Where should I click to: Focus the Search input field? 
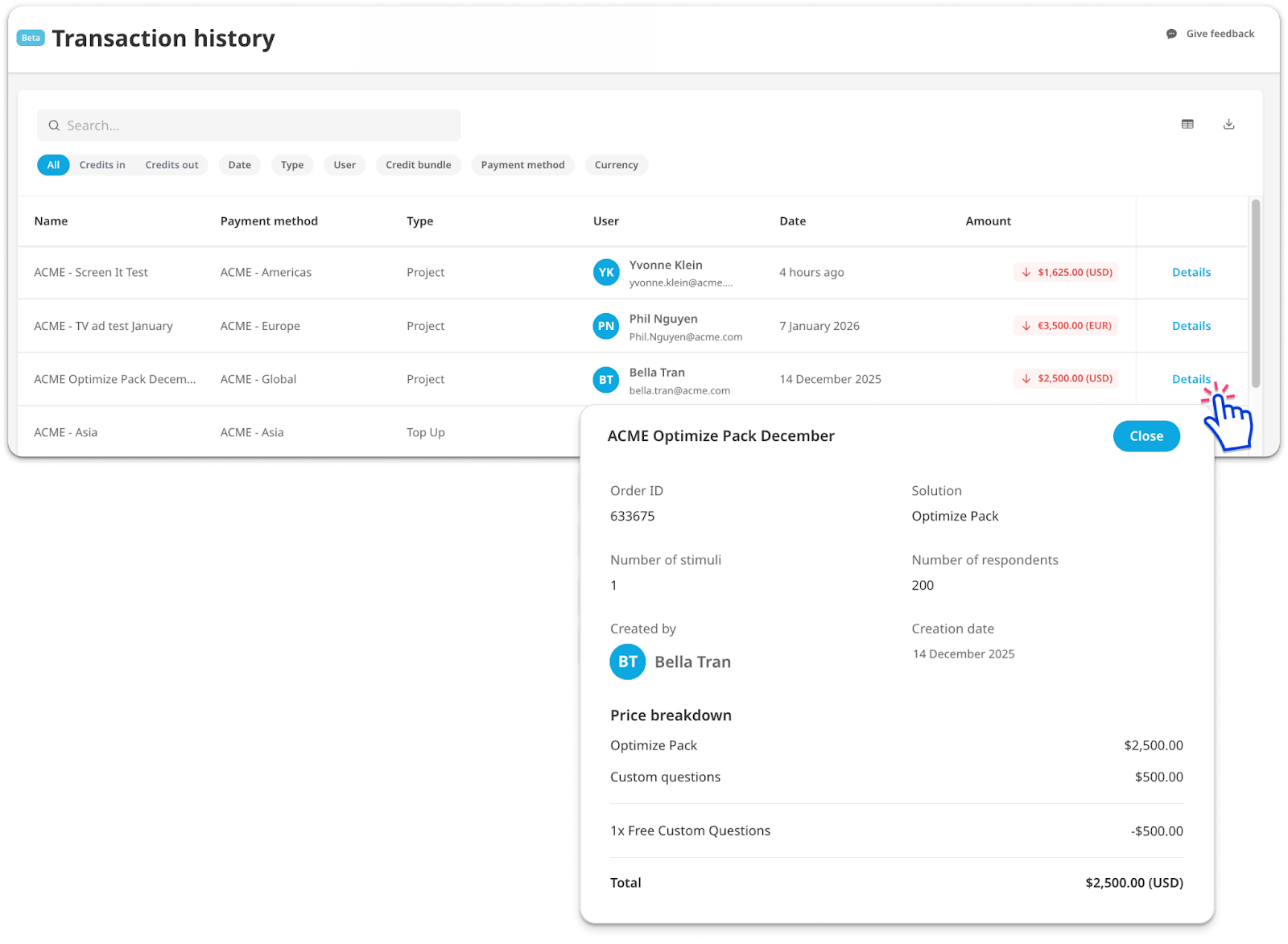(x=249, y=126)
